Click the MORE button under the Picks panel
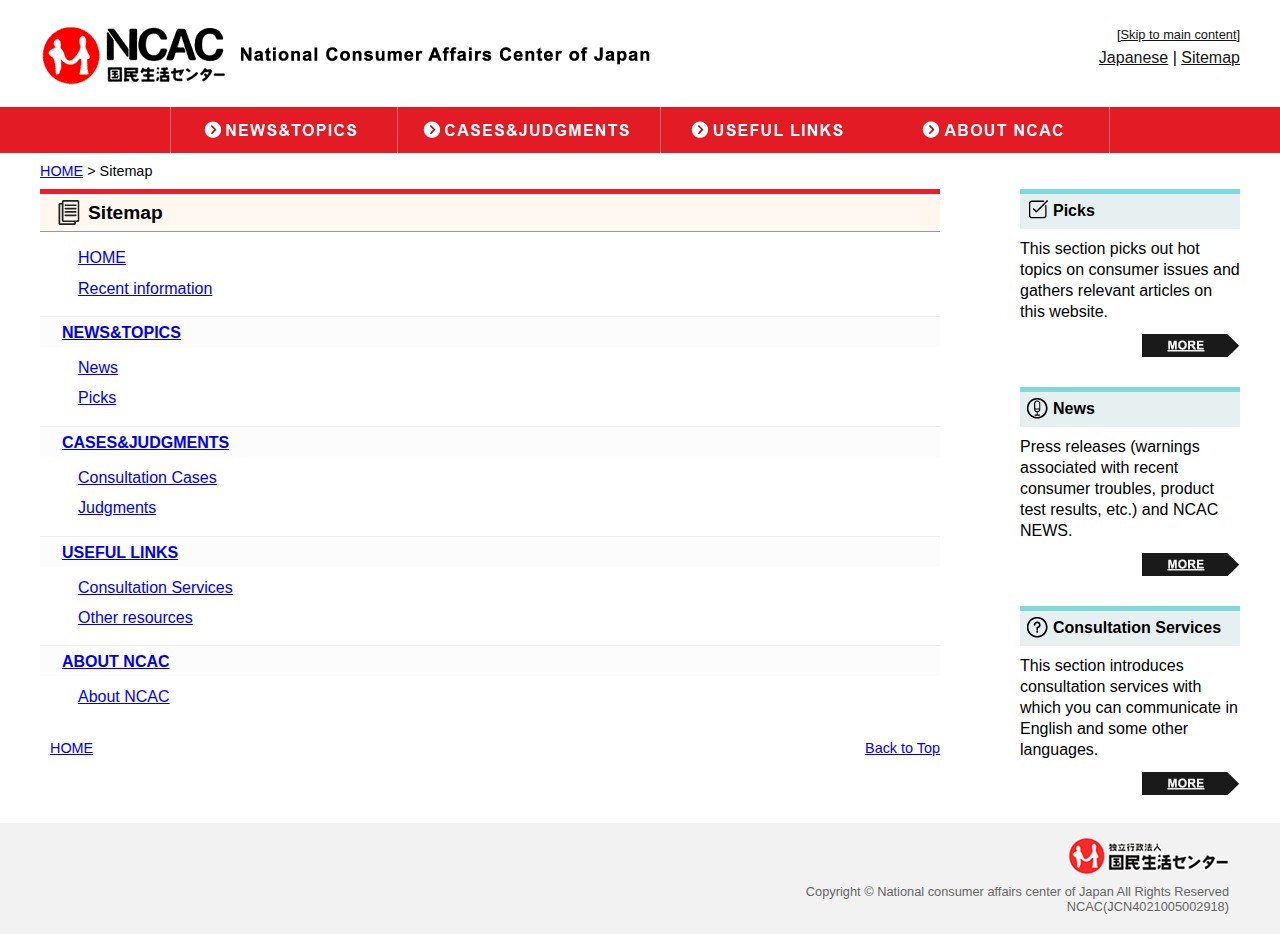The height and width of the screenshot is (934, 1280). 1190,345
